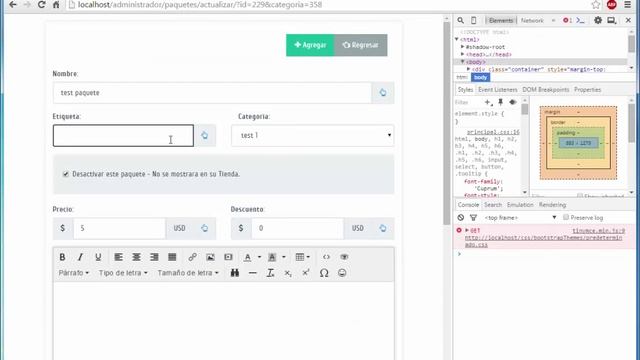Viewport: 640px width, 360px height.
Task: Add new style rule plus icon
Action: tap(488, 102)
